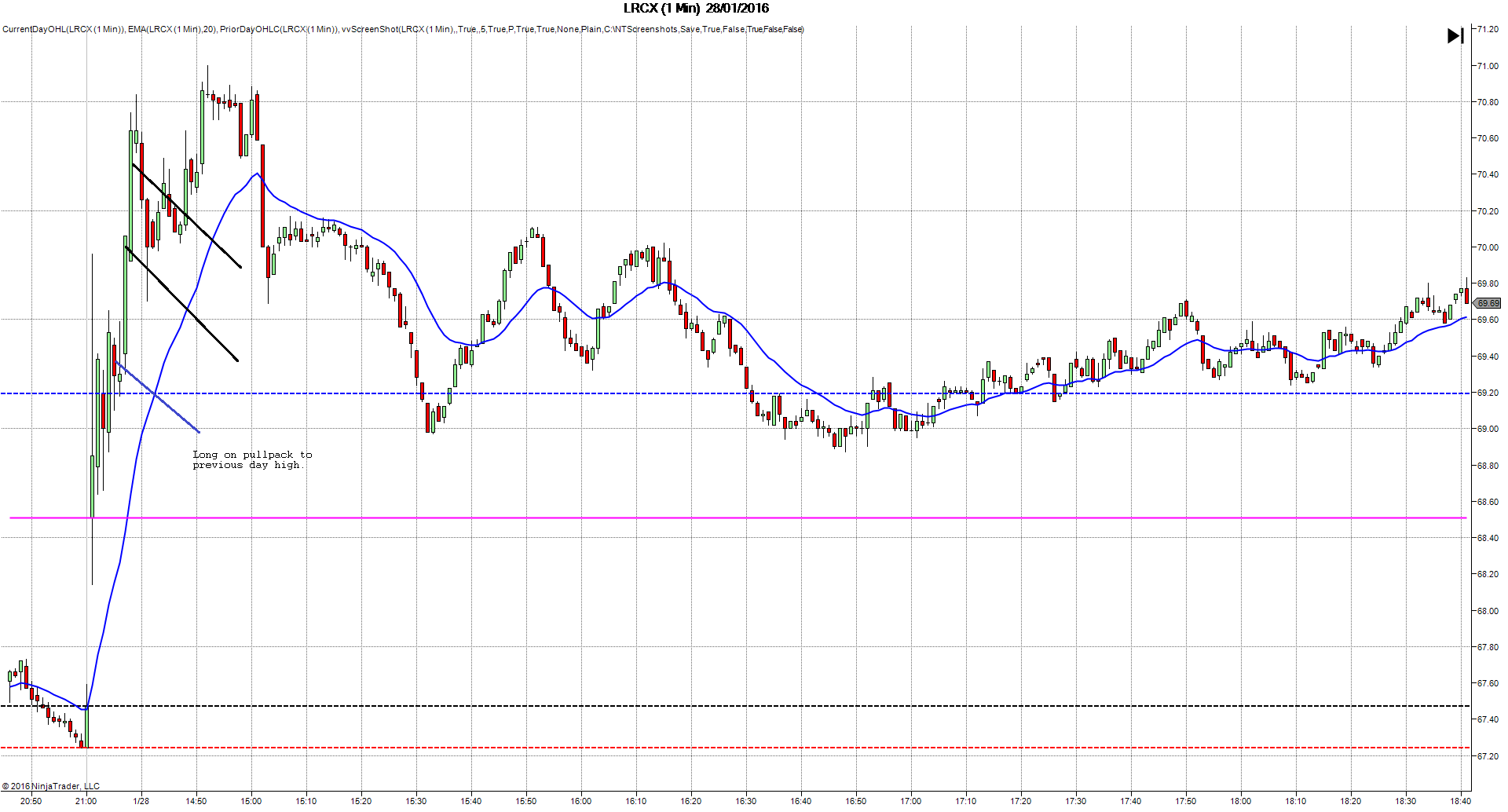Click the 70.60 price axis label
This screenshot has width=1508, height=812.
(x=1488, y=138)
